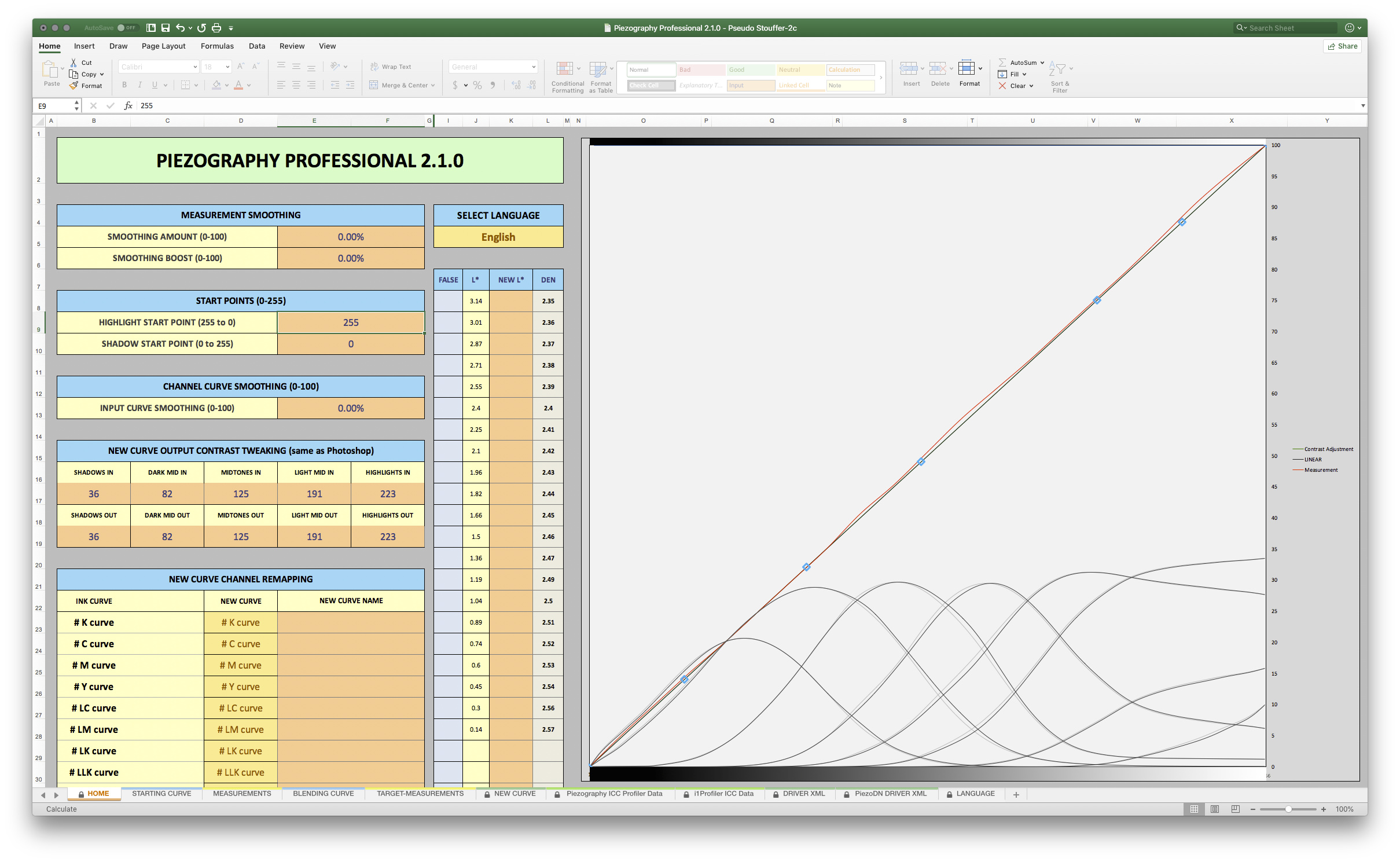
Task: Open Conditional Formatting
Action: (567, 77)
